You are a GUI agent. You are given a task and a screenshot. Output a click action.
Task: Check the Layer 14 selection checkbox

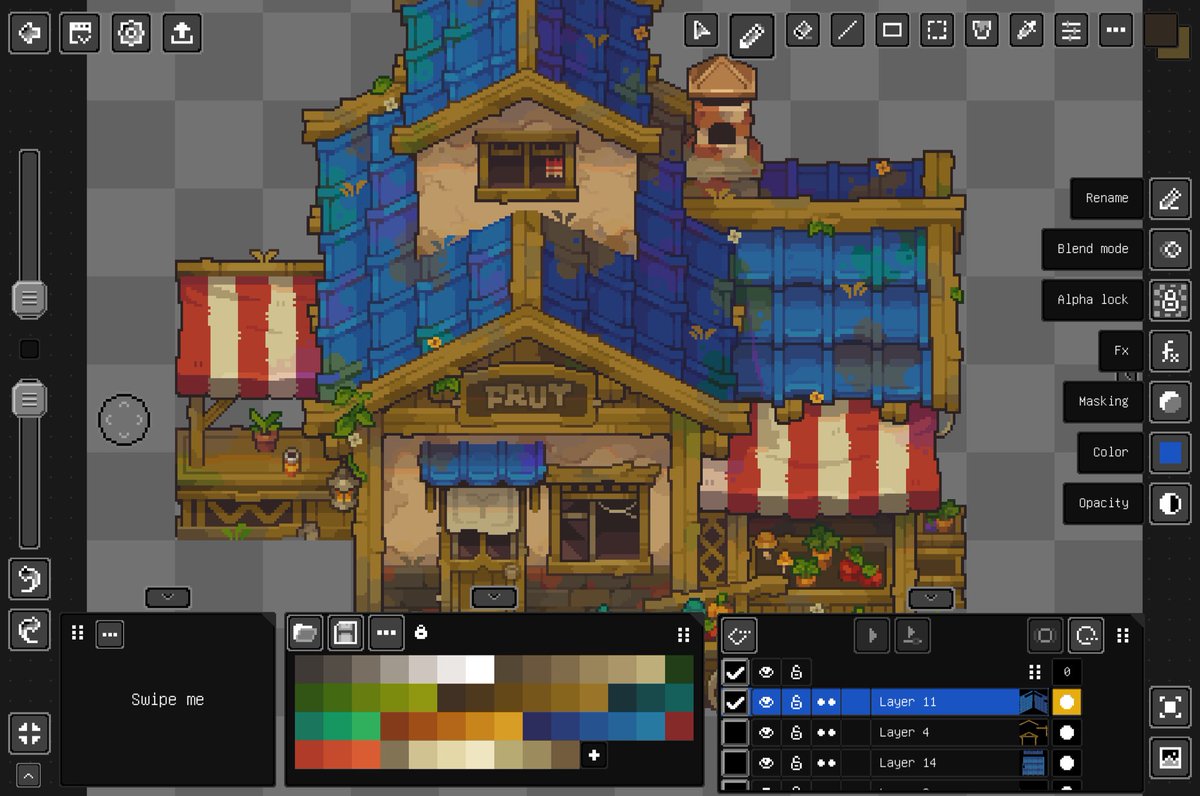point(737,762)
